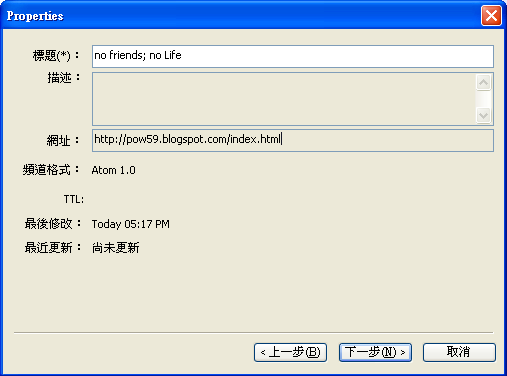Screen dimensions: 507x376
Task: Click the '尚未更新' recent update value
Action: 115,248
